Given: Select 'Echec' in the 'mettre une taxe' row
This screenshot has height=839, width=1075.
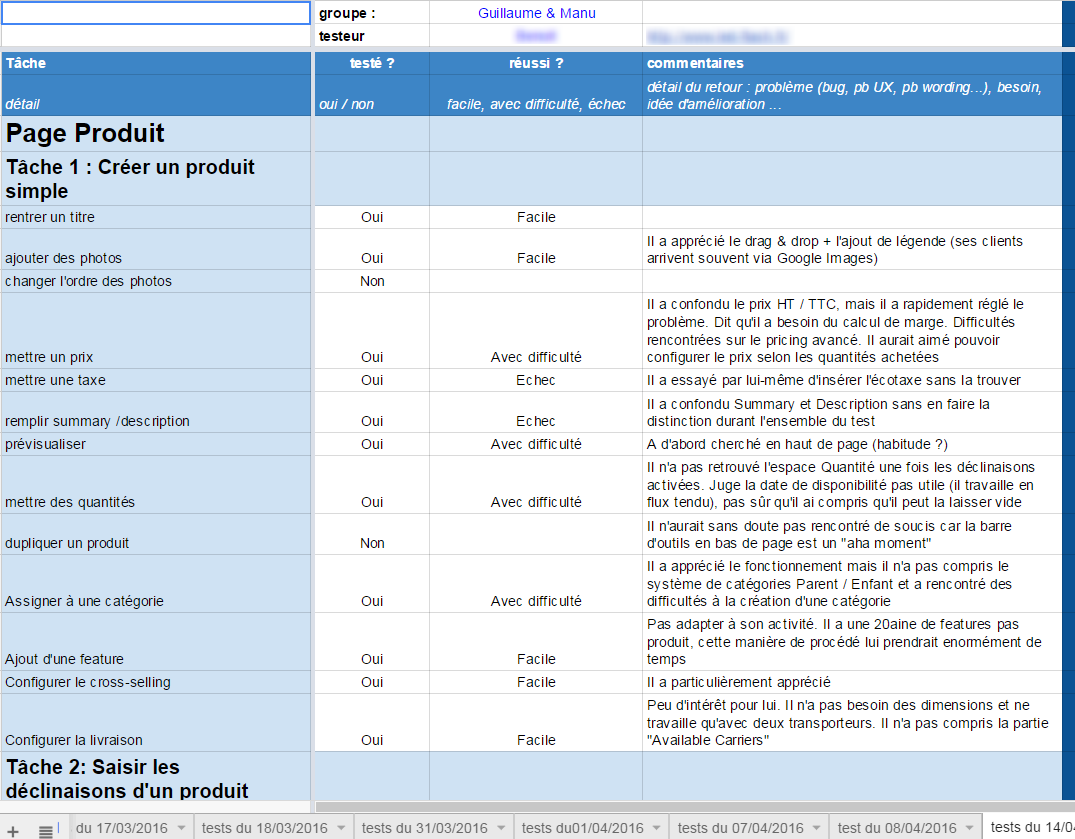Looking at the screenshot, I should 536,380.
